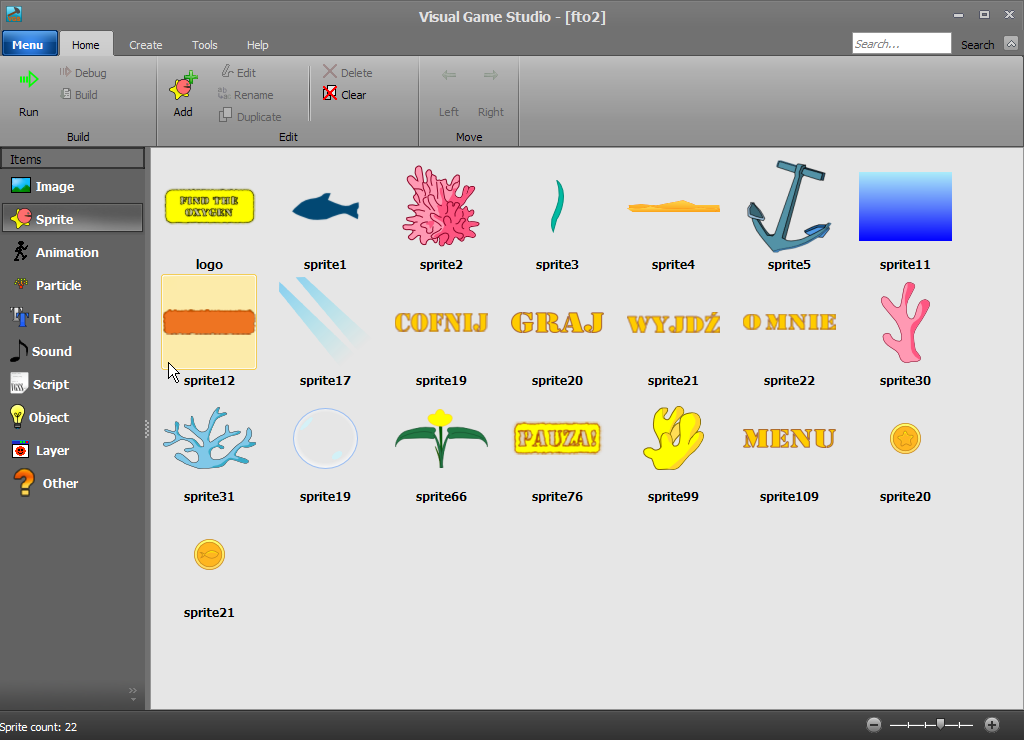
Task: Open the blue Menu dropdown button
Action: [29, 44]
